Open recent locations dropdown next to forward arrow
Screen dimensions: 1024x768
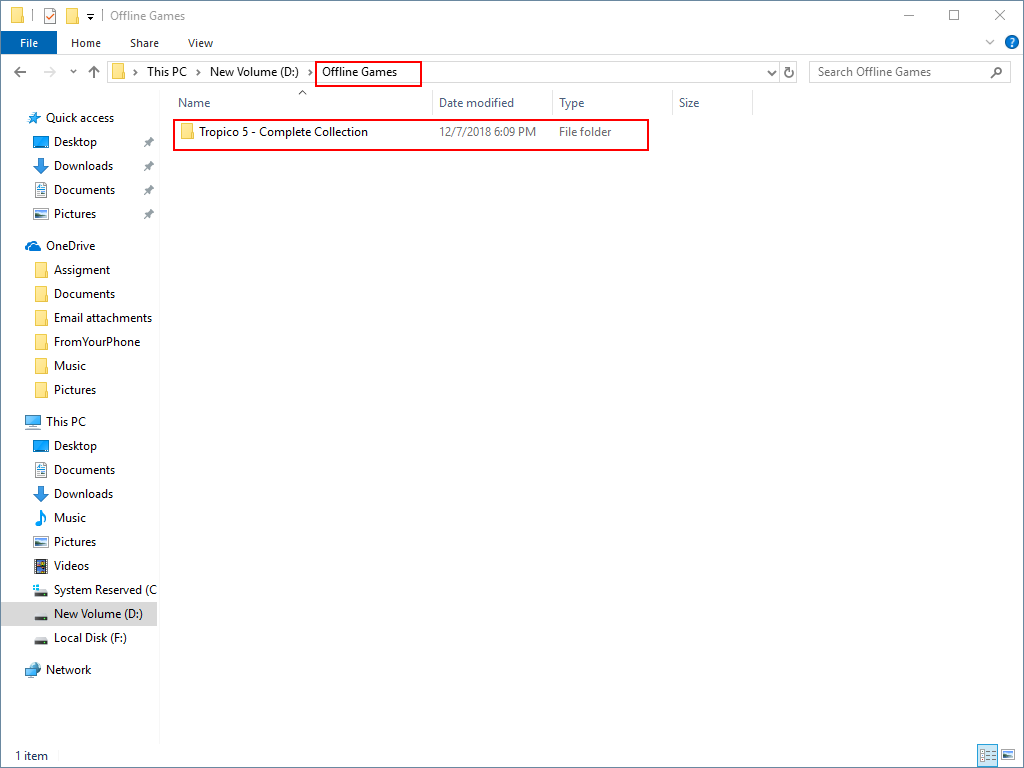(x=72, y=71)
